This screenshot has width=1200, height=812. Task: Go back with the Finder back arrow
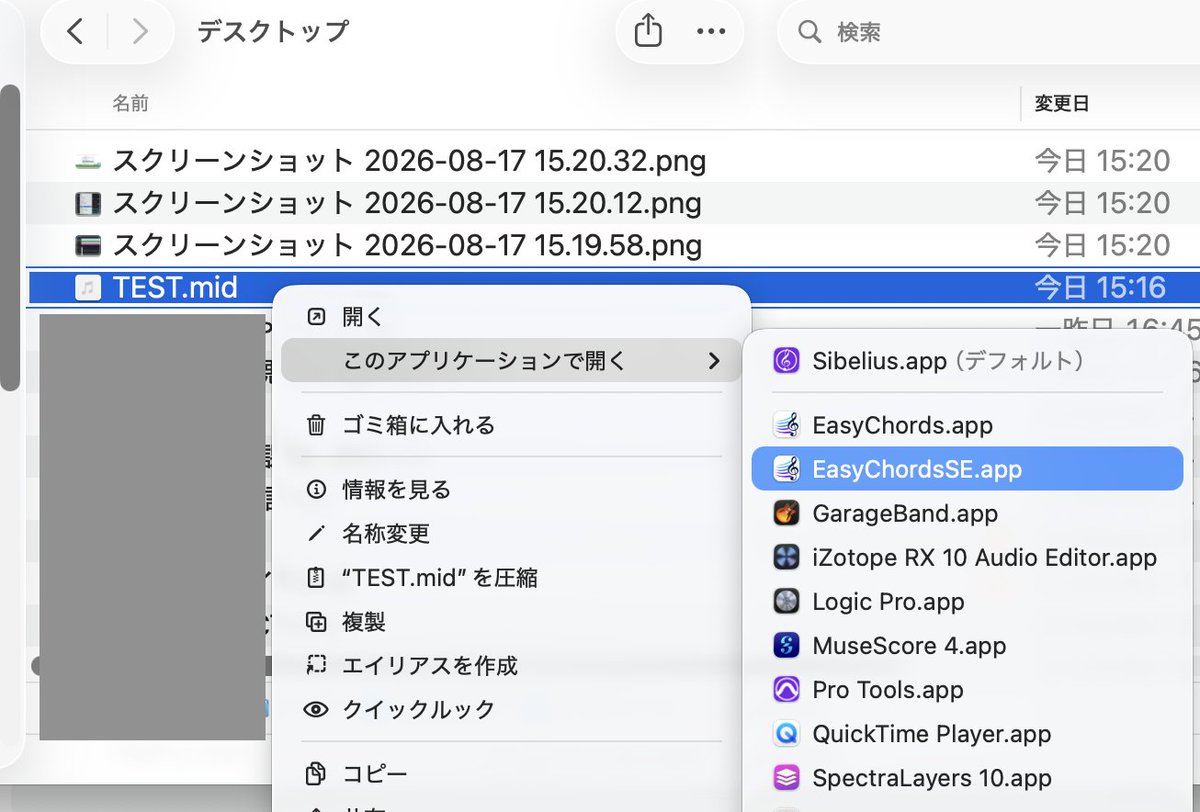tap(76, 31)
